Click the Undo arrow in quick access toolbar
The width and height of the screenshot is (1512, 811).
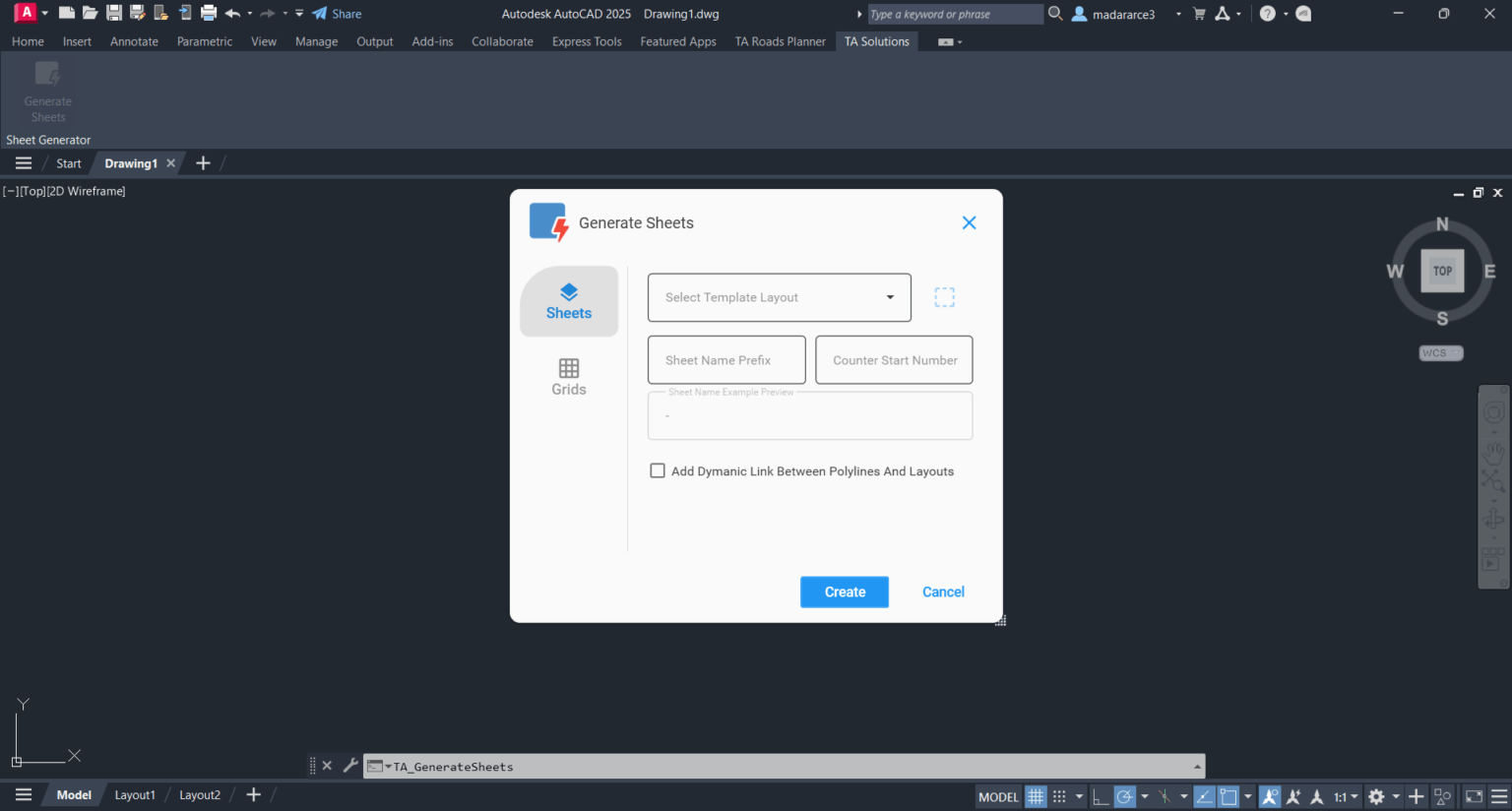pos(232,14)
